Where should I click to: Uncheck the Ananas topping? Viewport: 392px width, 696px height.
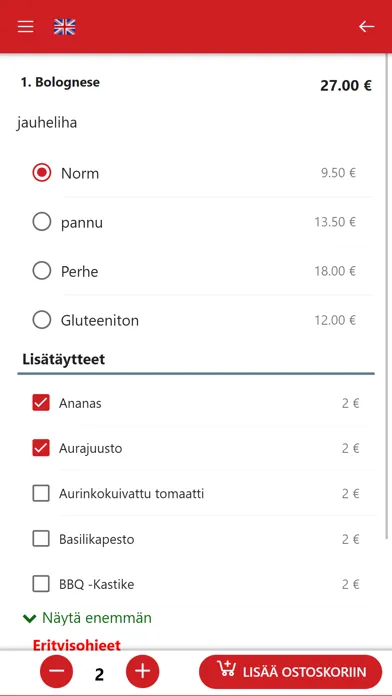[41, 403]
